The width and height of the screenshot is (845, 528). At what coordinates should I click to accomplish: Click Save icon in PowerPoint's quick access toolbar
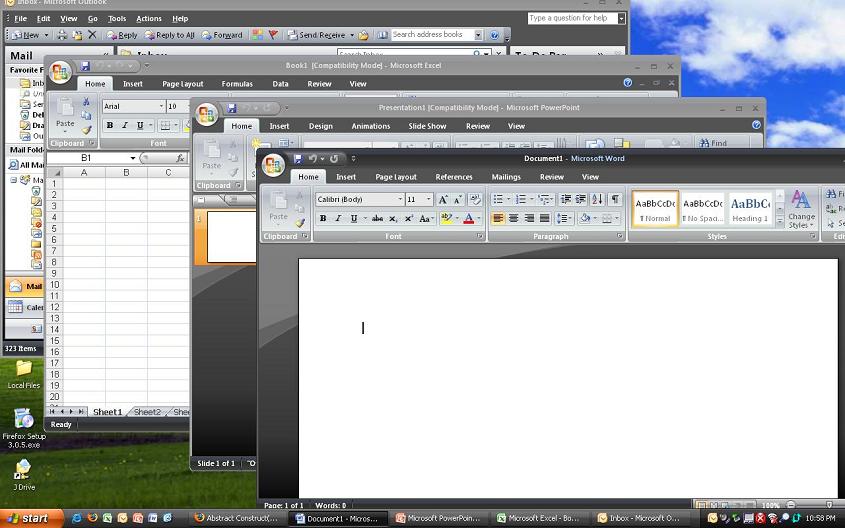coord(232,108)
